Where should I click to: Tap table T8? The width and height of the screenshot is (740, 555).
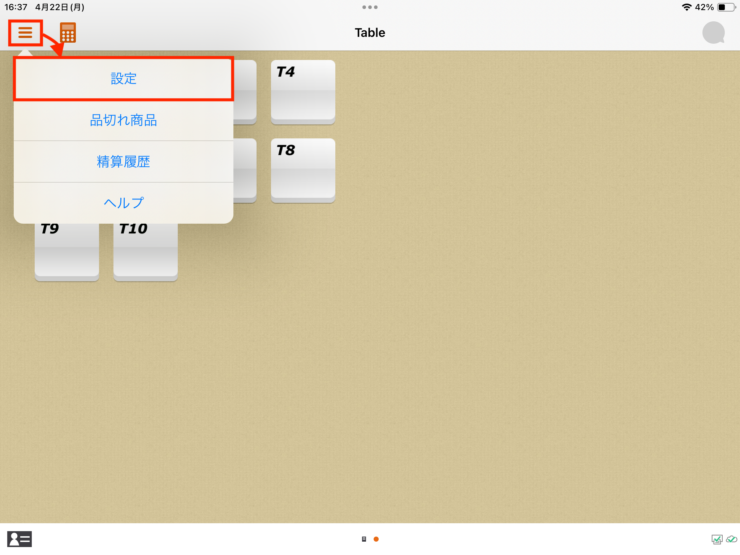(x=303, y=170)
